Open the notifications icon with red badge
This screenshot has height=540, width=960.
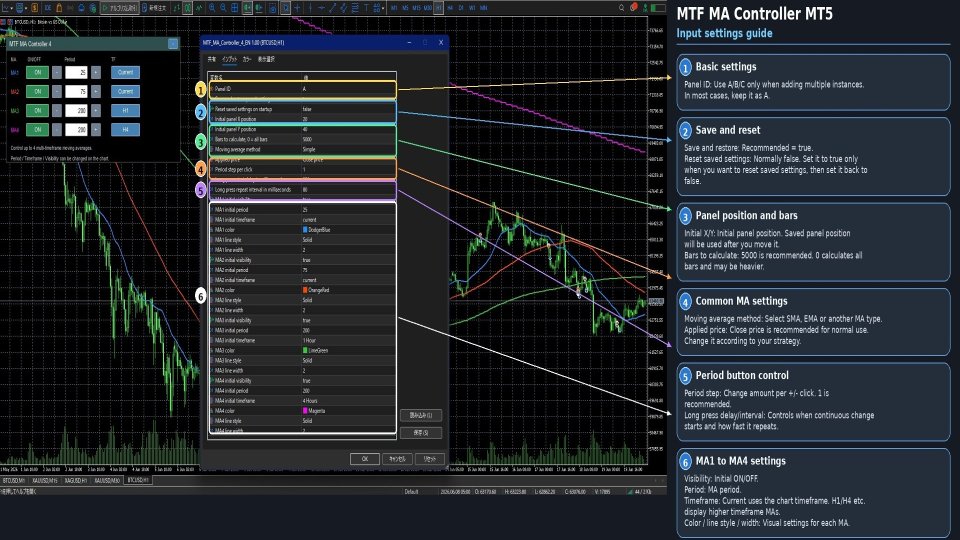[634, 7]
